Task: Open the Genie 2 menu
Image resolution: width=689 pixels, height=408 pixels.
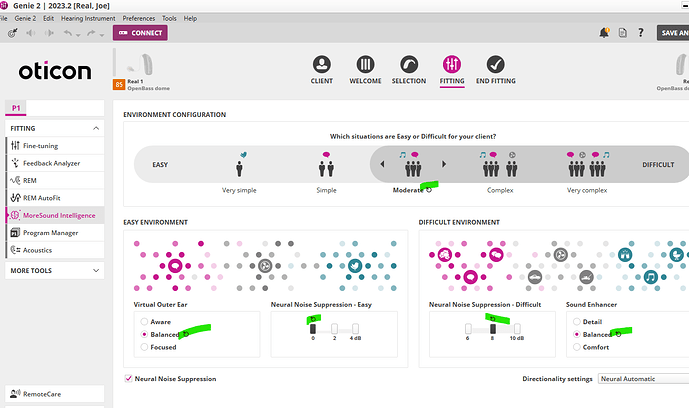Action: pyautogui.click(x=25, y=18)
